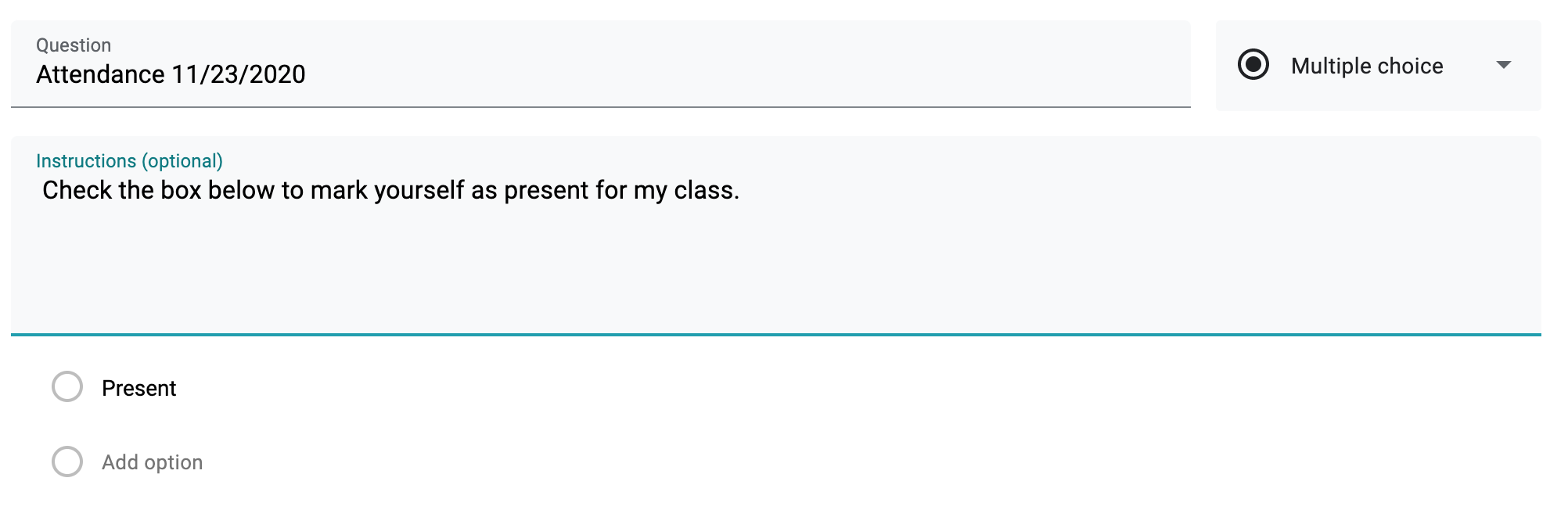Click the Present answer label
The height and width of the screenshot is (510, 1568).
[x=138, y=387]
